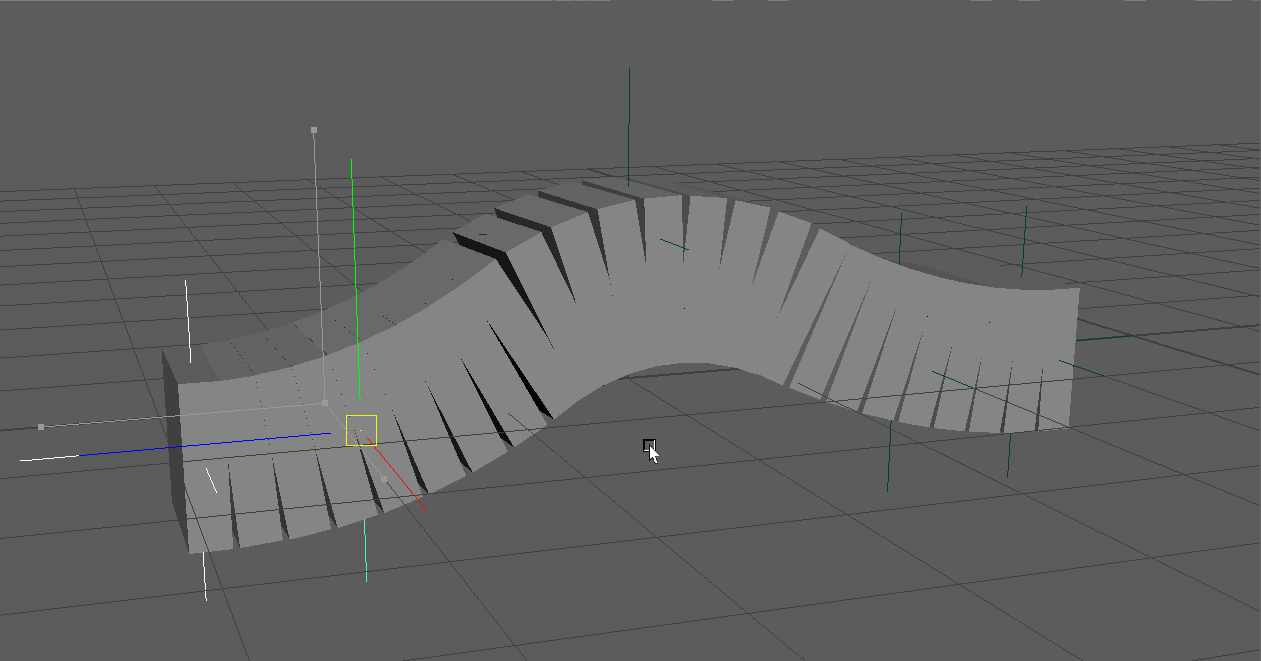Select the gray handle atop the vertical white manipulator line
The width and height of the screenshot is (1261, 661).
(x=314, y=130)
